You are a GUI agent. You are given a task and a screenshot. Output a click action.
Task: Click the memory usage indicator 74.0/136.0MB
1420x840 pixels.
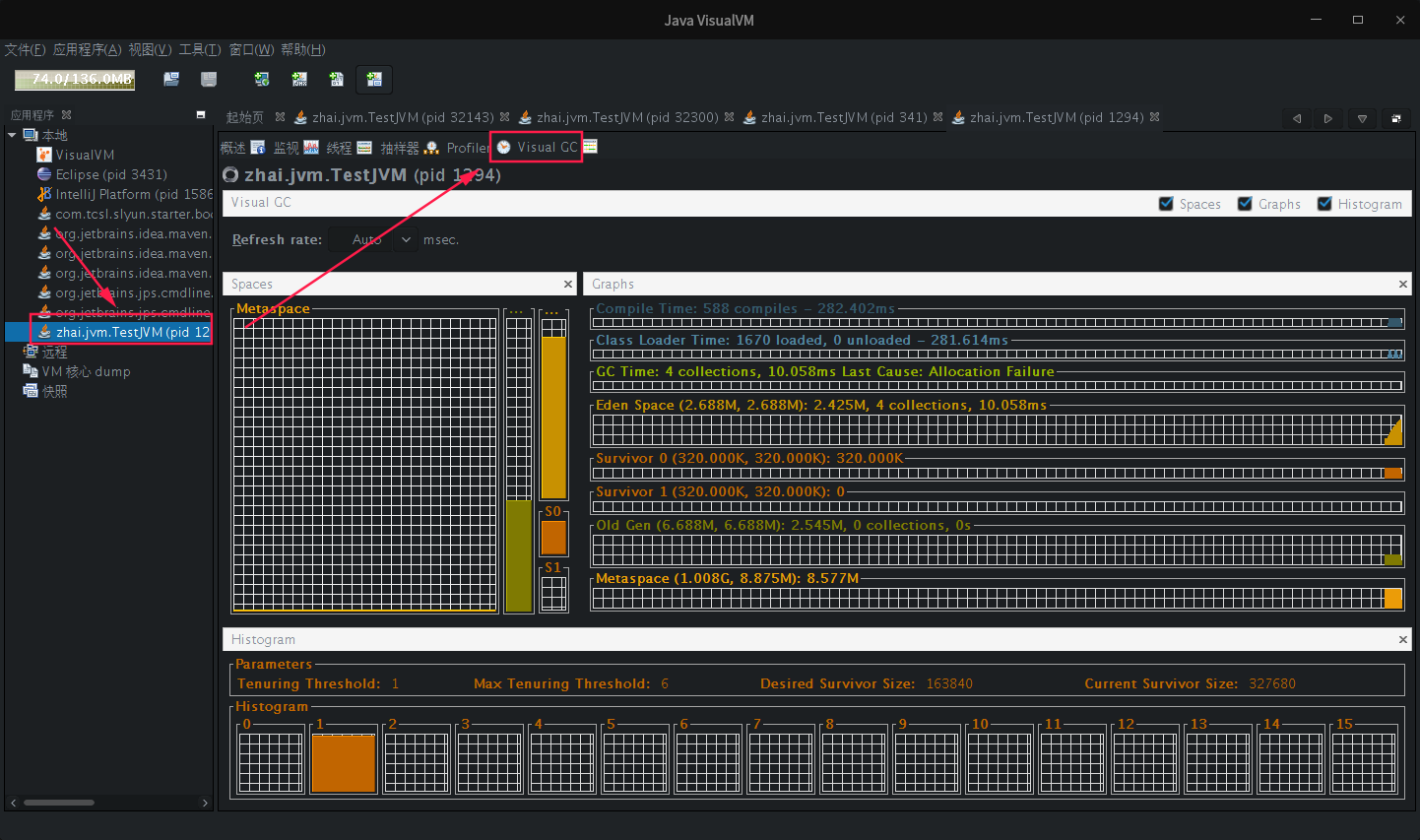[x=75, y=79]
